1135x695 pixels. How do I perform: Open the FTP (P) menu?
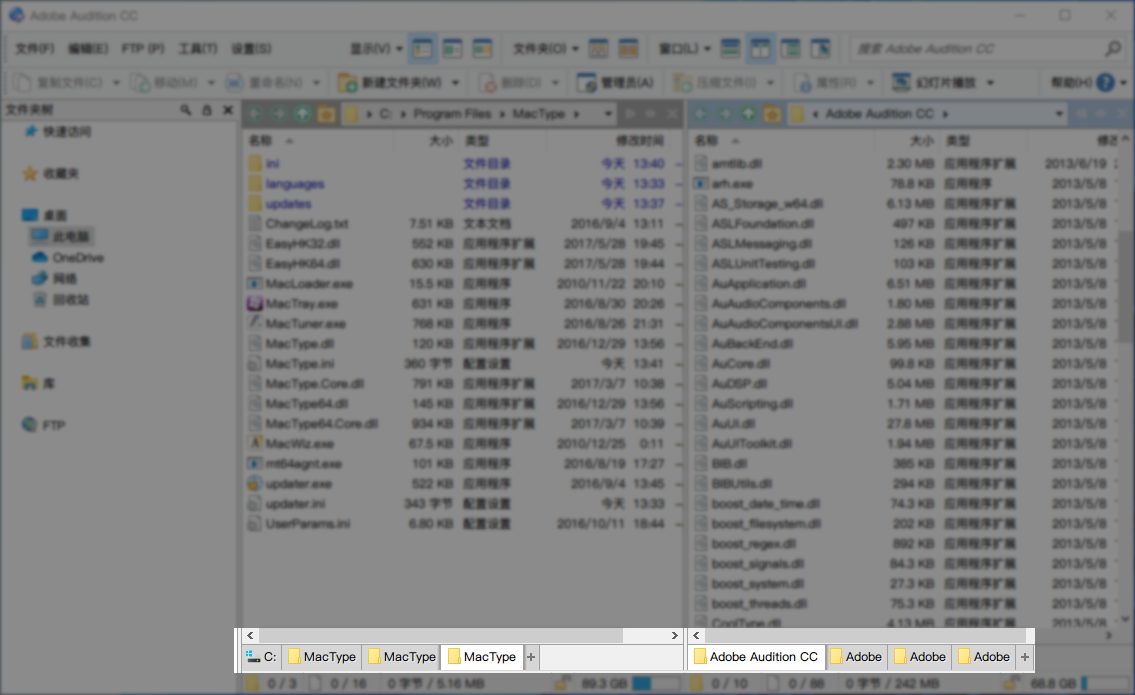pos(143,49)
